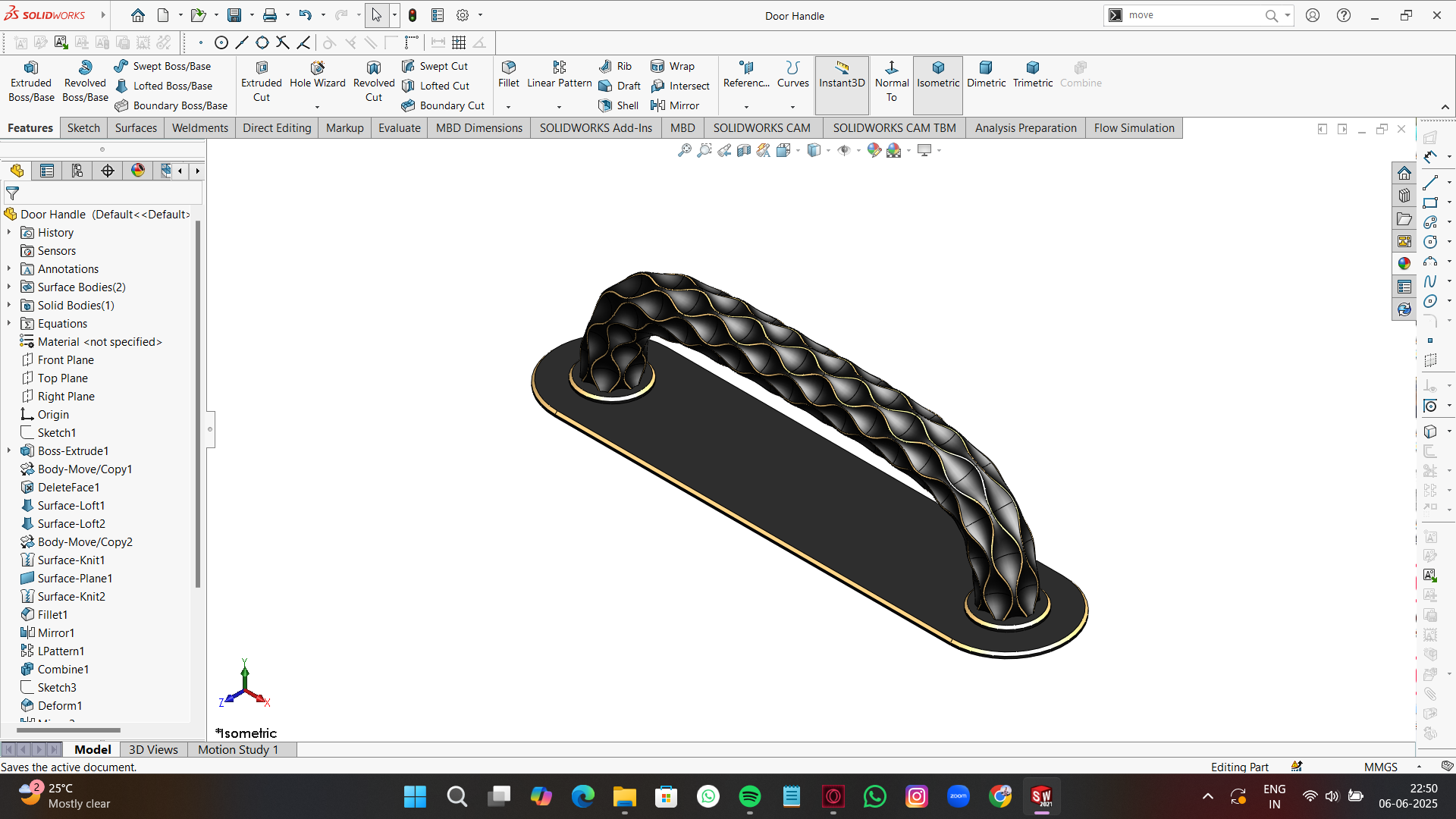Click the Edit Appearance icon in the view toolbar
Screen dimensions: 1456x819
point(874,150)
